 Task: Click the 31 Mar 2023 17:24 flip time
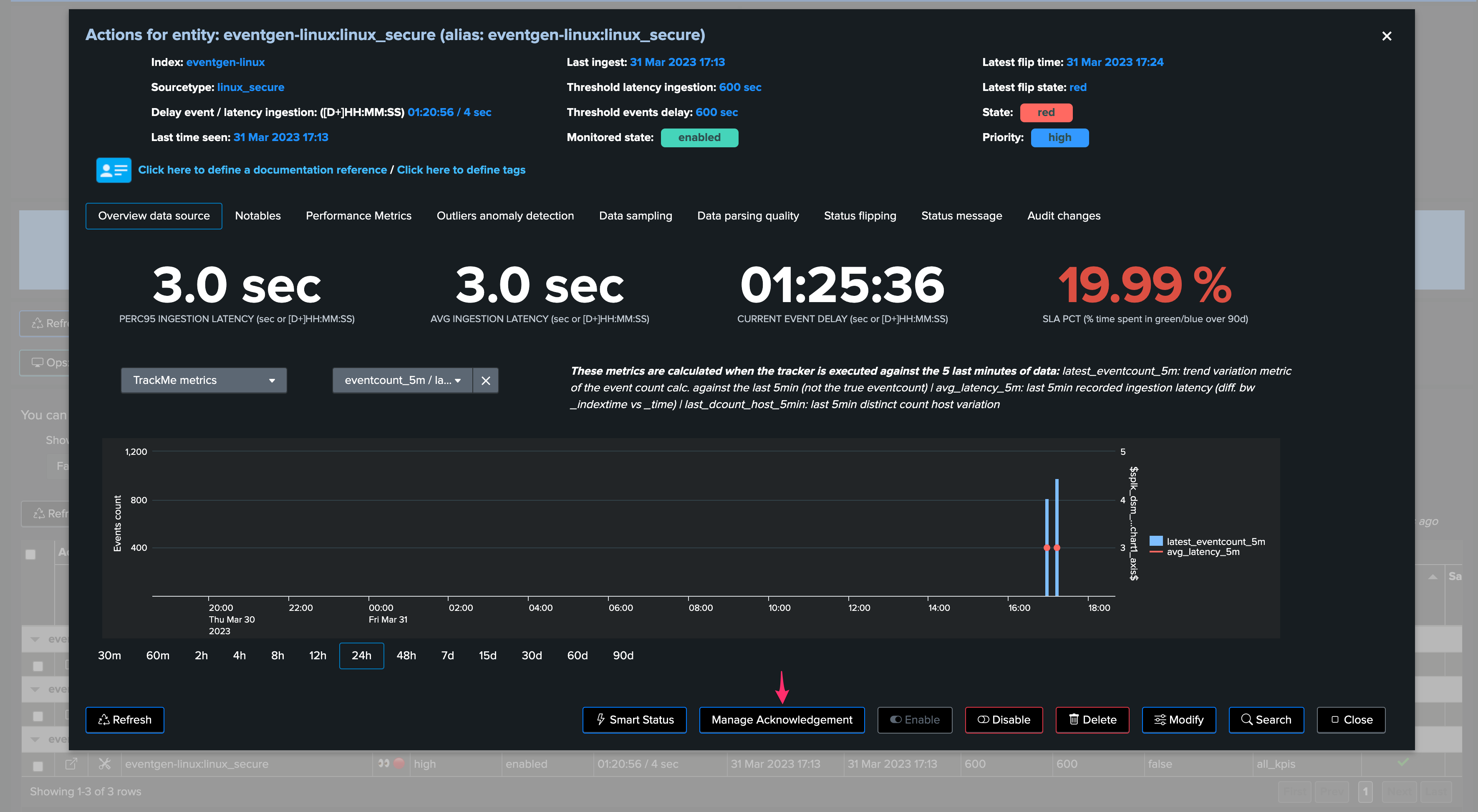(1114, 62)
